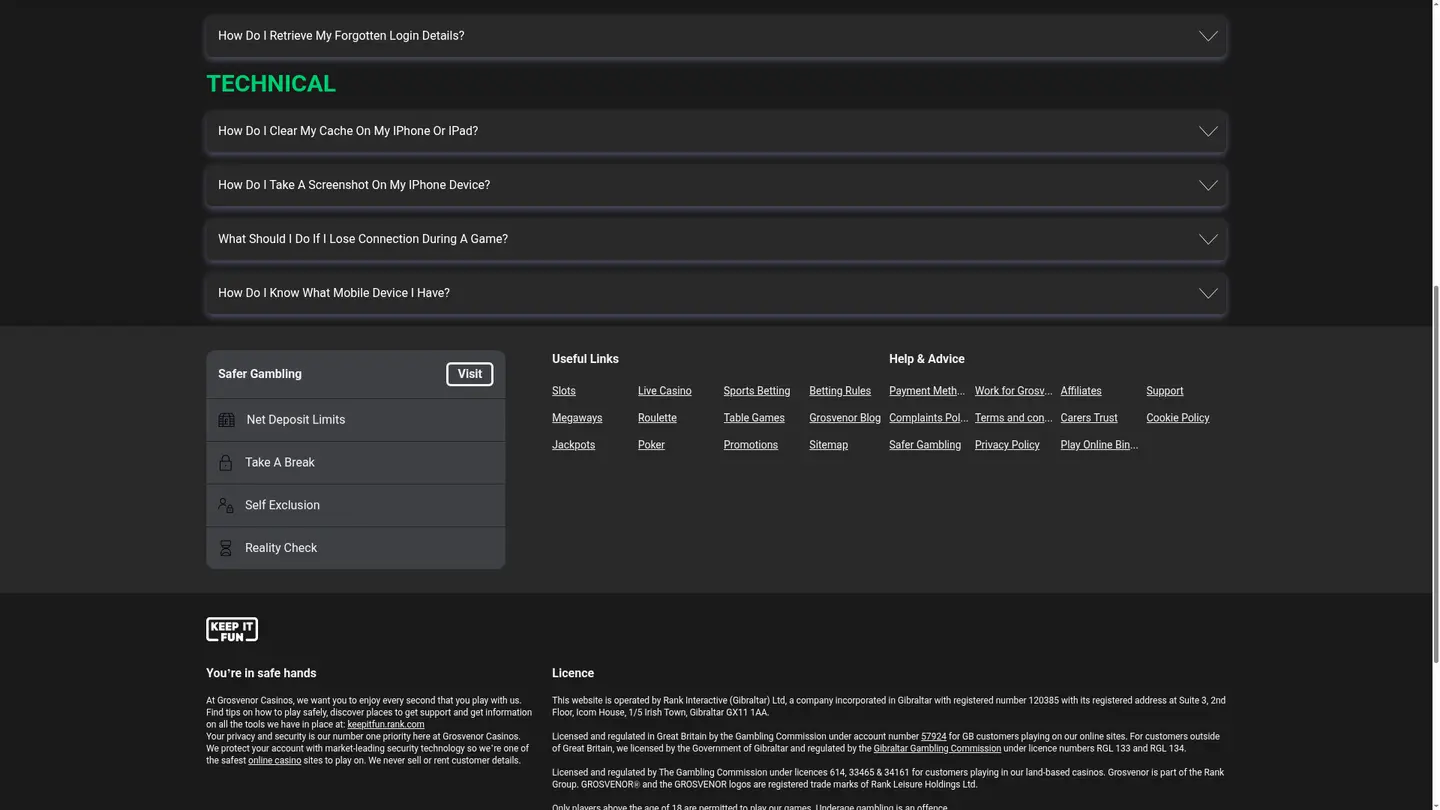The height and width of the screenshot is (810, 1440).
Task: Visit the Table Games link
Action: pyautogui.click(x=754, y=418)
